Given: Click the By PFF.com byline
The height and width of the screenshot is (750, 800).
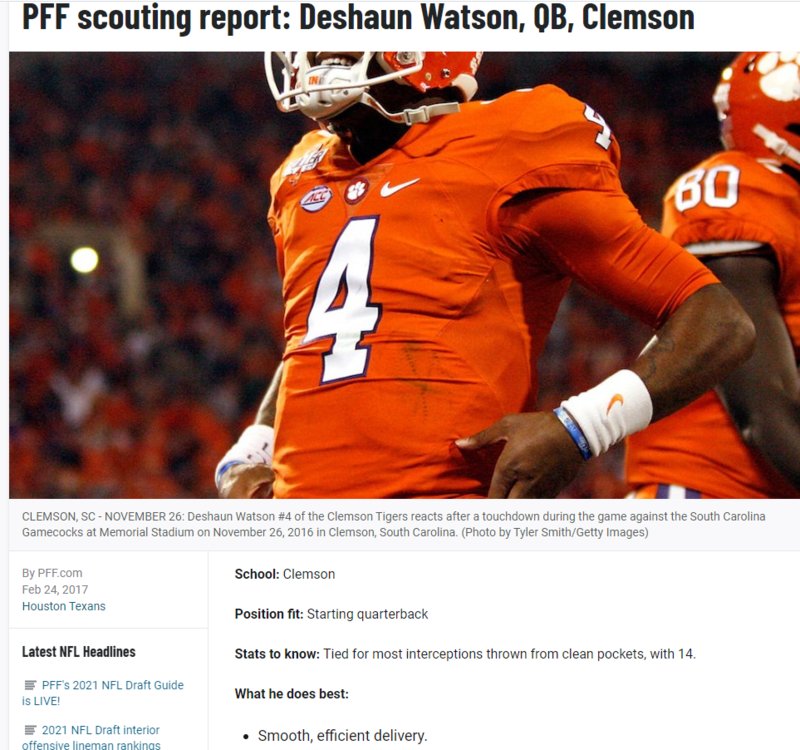Looking at the screenshot, I should [52, 573].
